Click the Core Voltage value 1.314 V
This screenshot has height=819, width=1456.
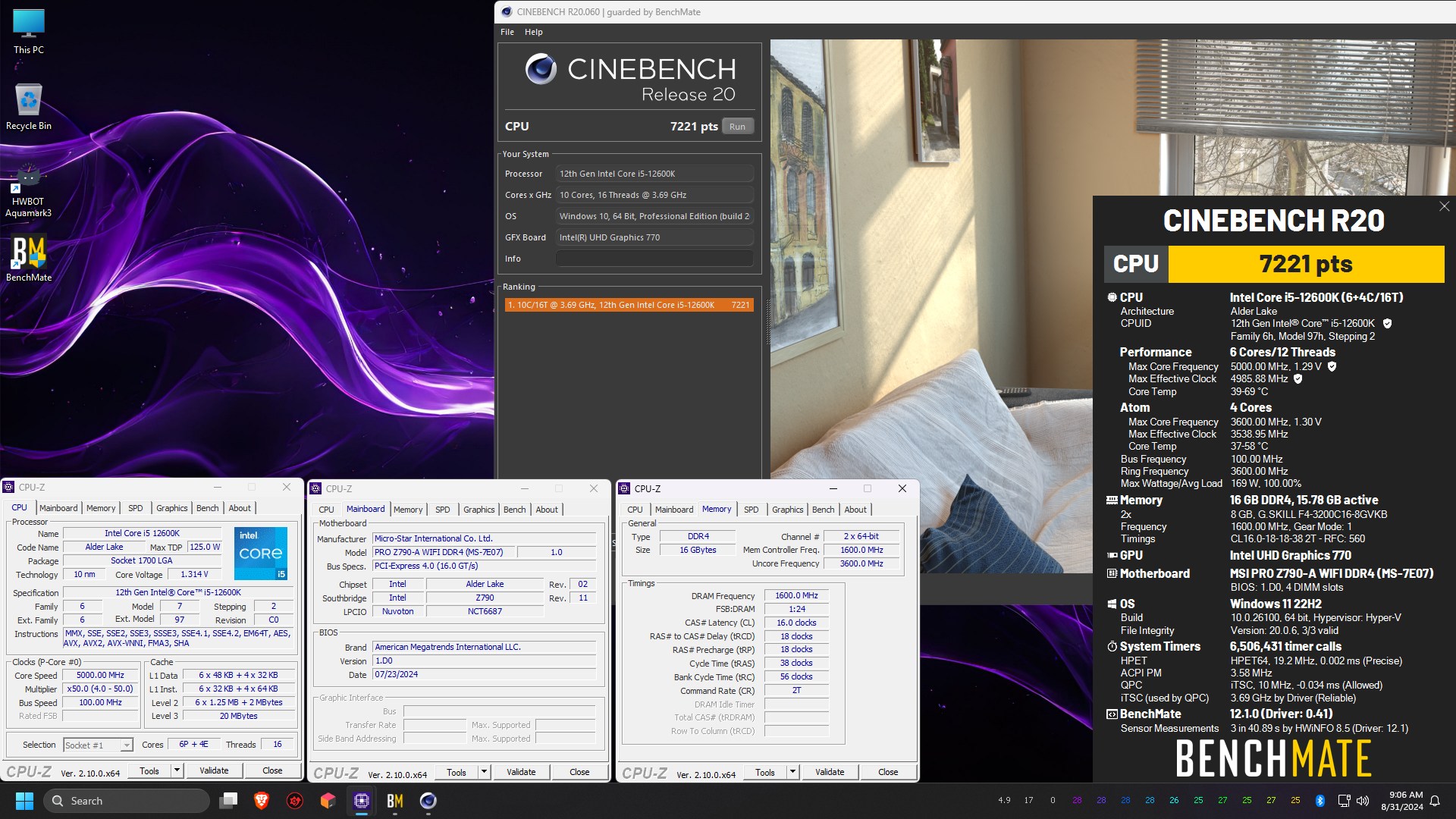194,574
